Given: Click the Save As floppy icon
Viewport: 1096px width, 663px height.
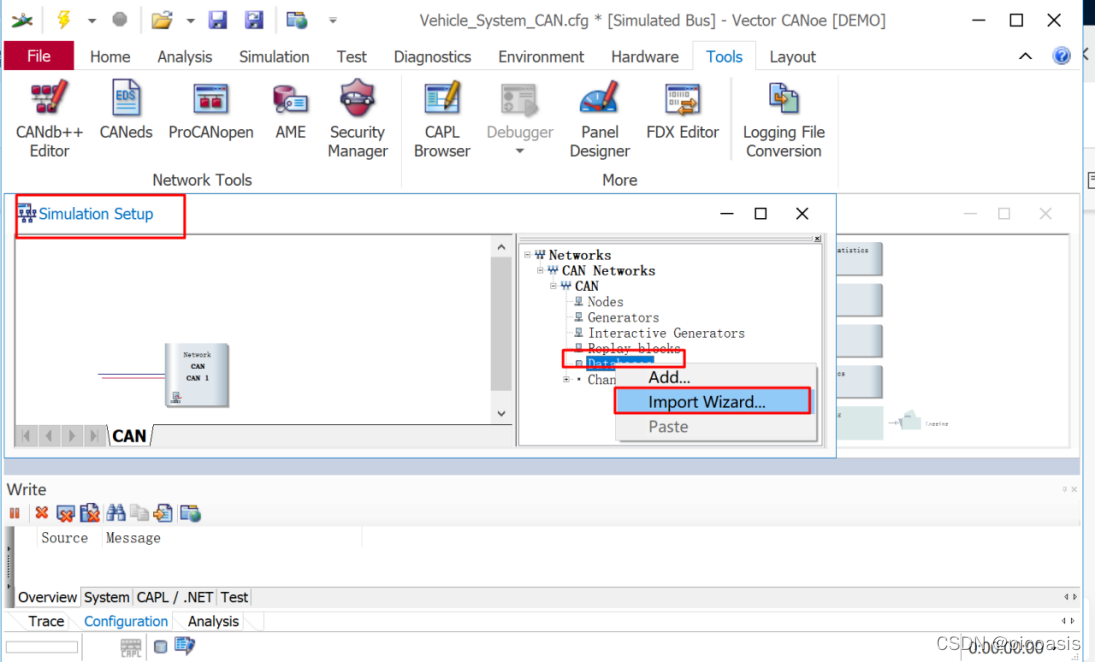Looking at the screenshot, I should [254, 20].
